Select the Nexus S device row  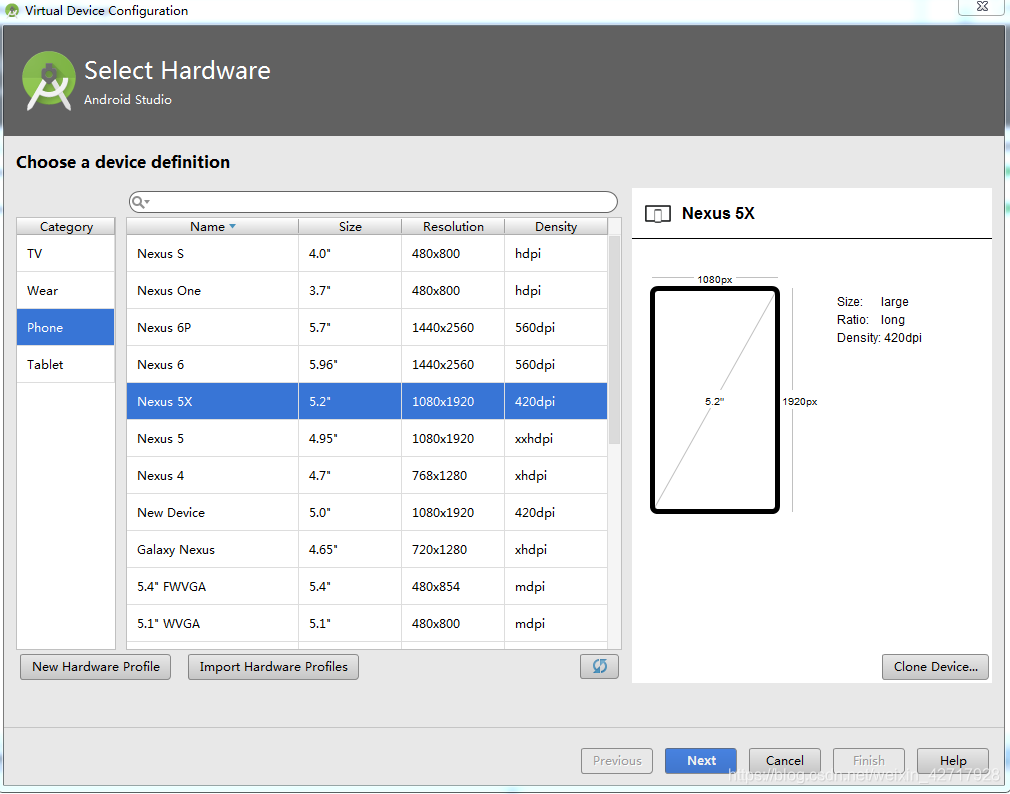click(367, 254)
